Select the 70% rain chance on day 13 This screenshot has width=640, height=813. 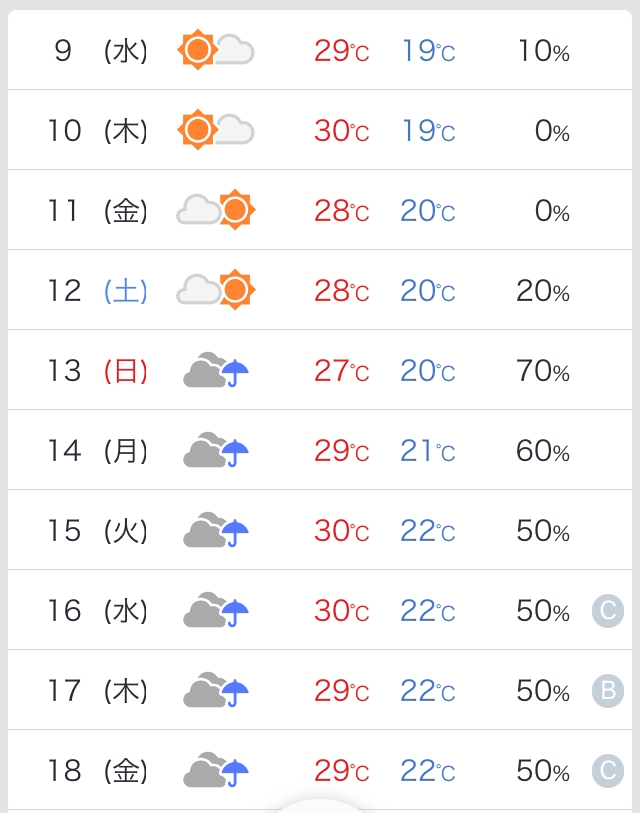pos(543,371)
